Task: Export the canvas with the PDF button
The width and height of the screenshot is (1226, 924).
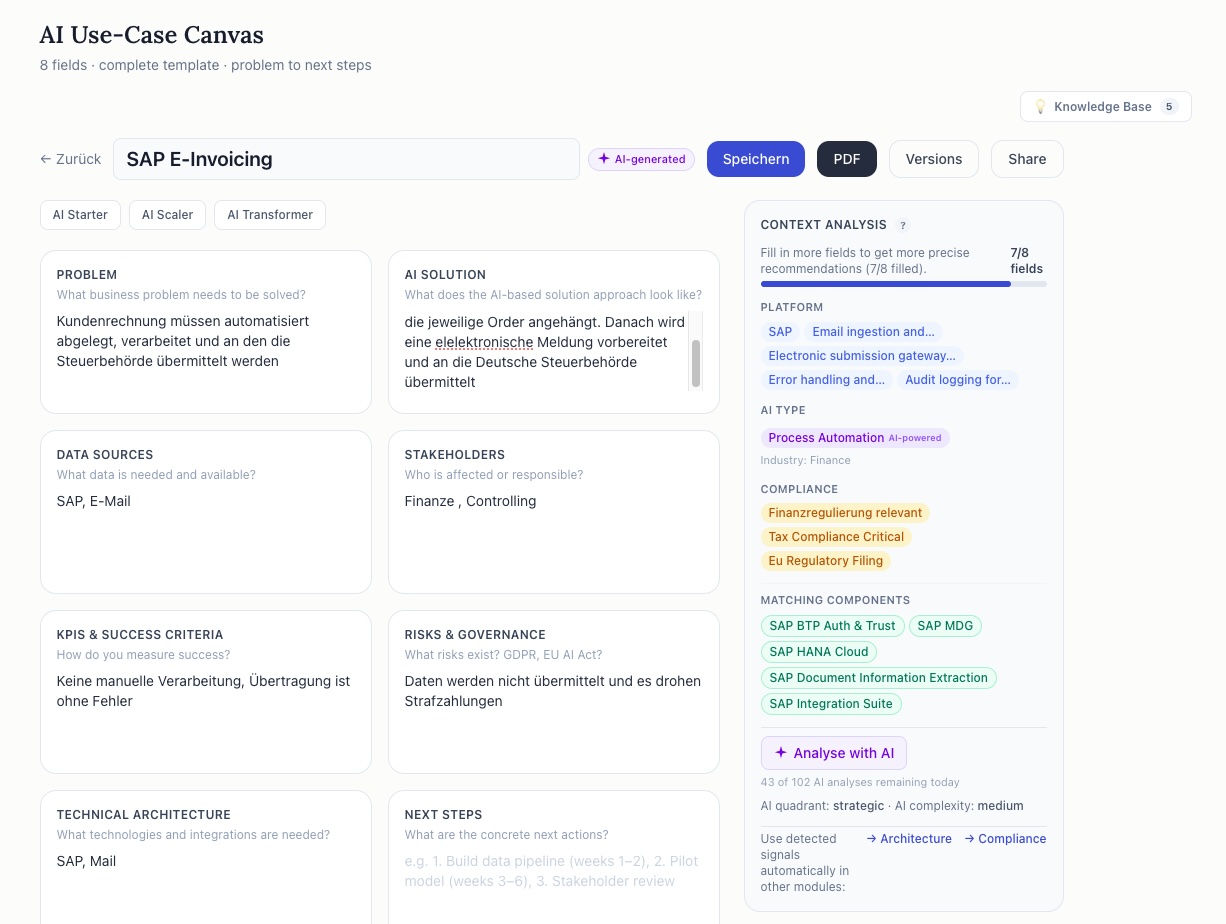Action: [x=847, y=159]
